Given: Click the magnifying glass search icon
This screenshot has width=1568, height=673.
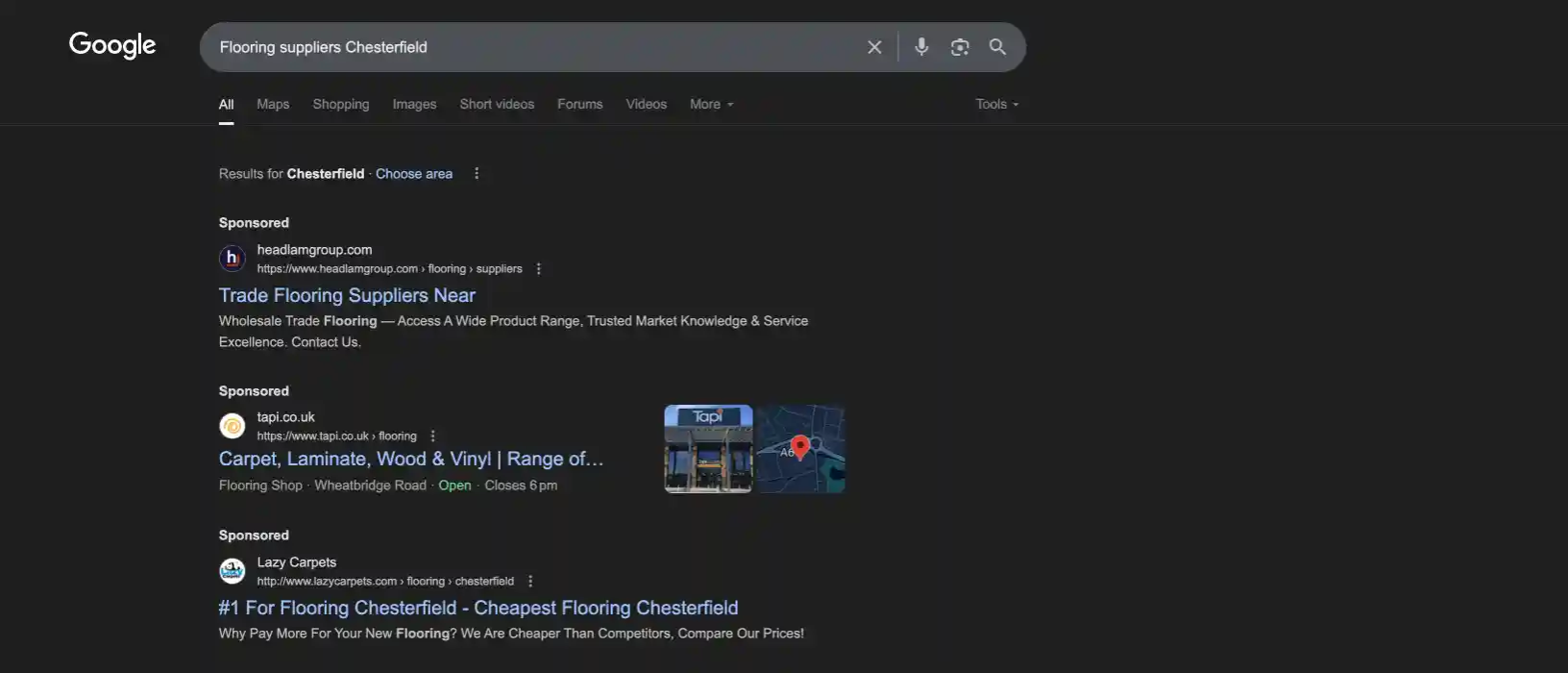Looking at the screenshot, I should pyautogui.click(x=997, y=46).
